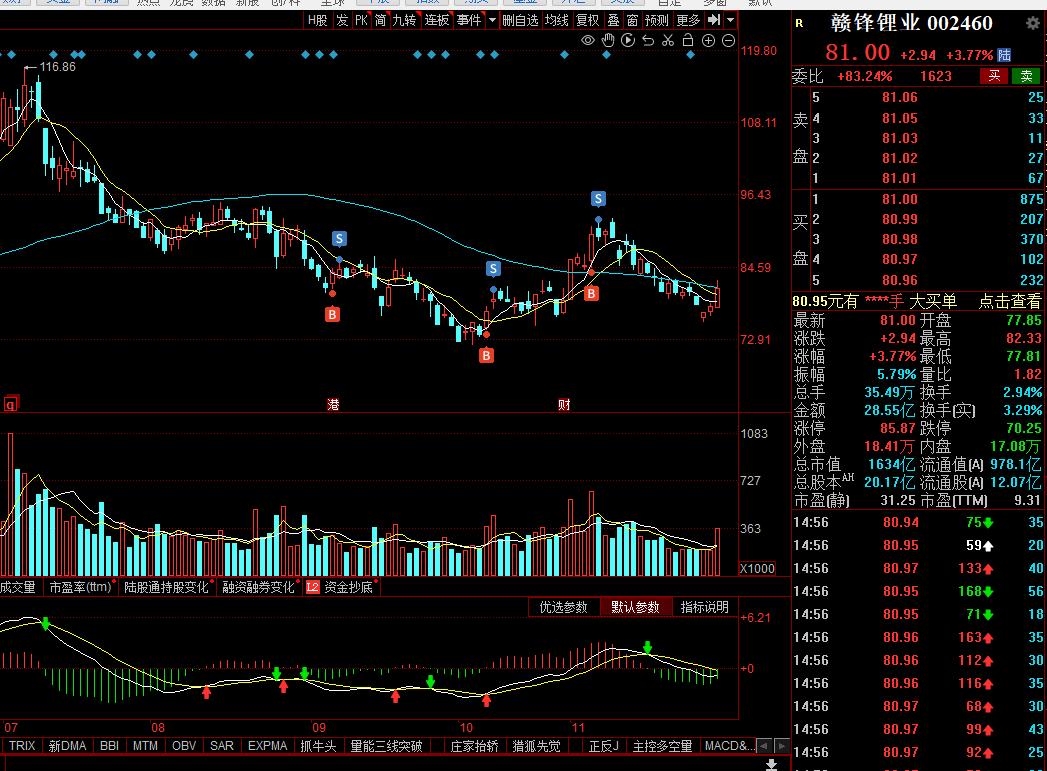Expand the dropdown arrow at toolbar's right end
Image resolution: width=1047 pixels, height=771 pixels.
coord(731,20)
